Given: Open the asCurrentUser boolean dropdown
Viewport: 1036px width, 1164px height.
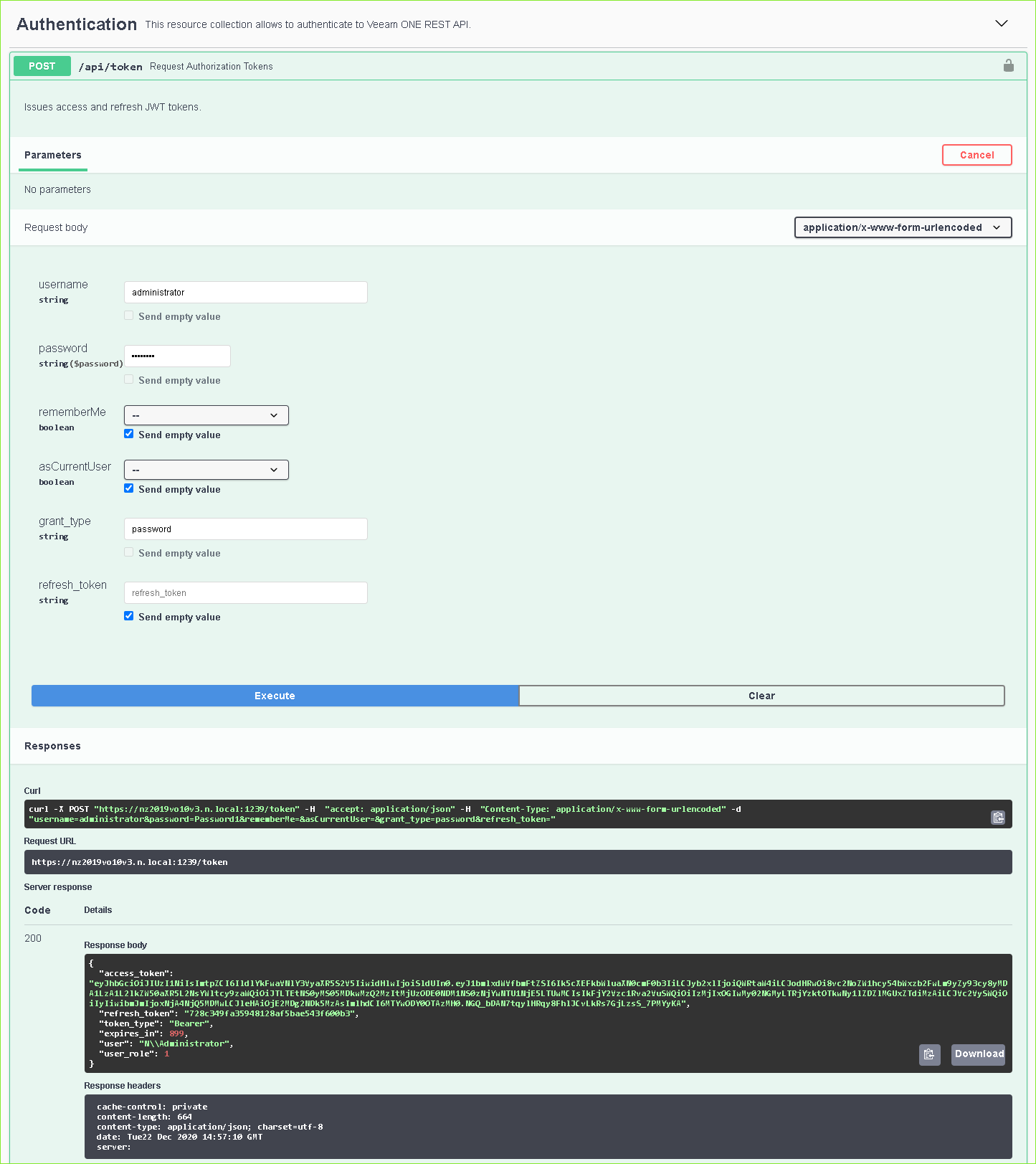Looking at the screenshot, I should 206,470.
